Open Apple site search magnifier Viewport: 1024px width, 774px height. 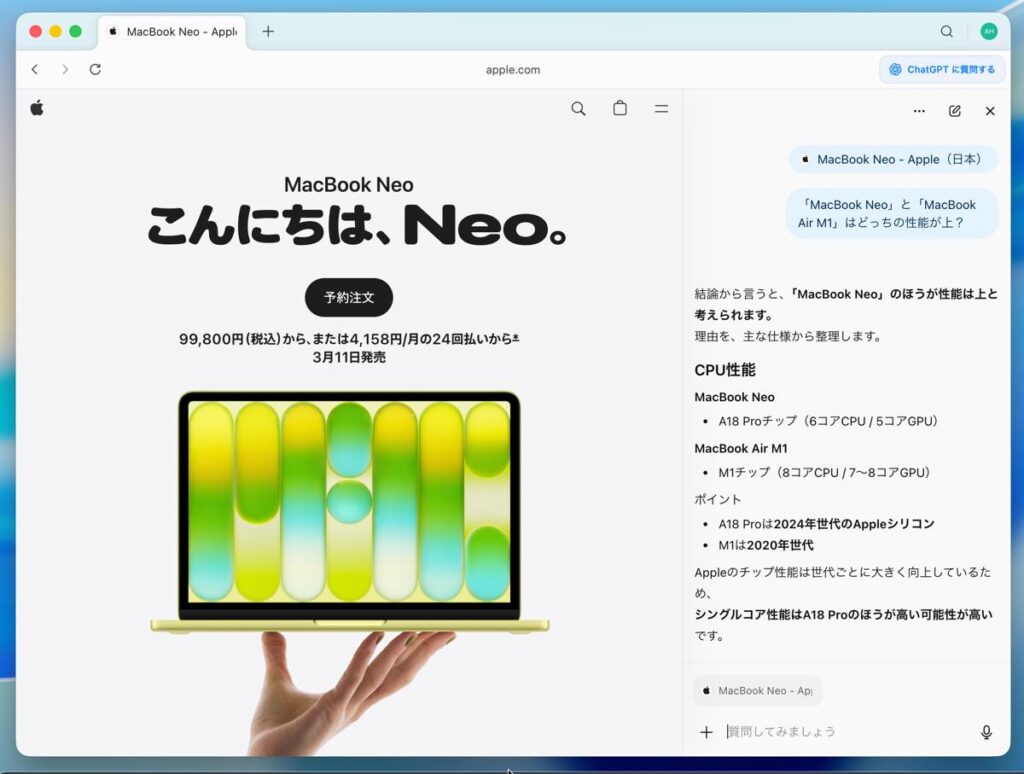(x=578, y=109)
